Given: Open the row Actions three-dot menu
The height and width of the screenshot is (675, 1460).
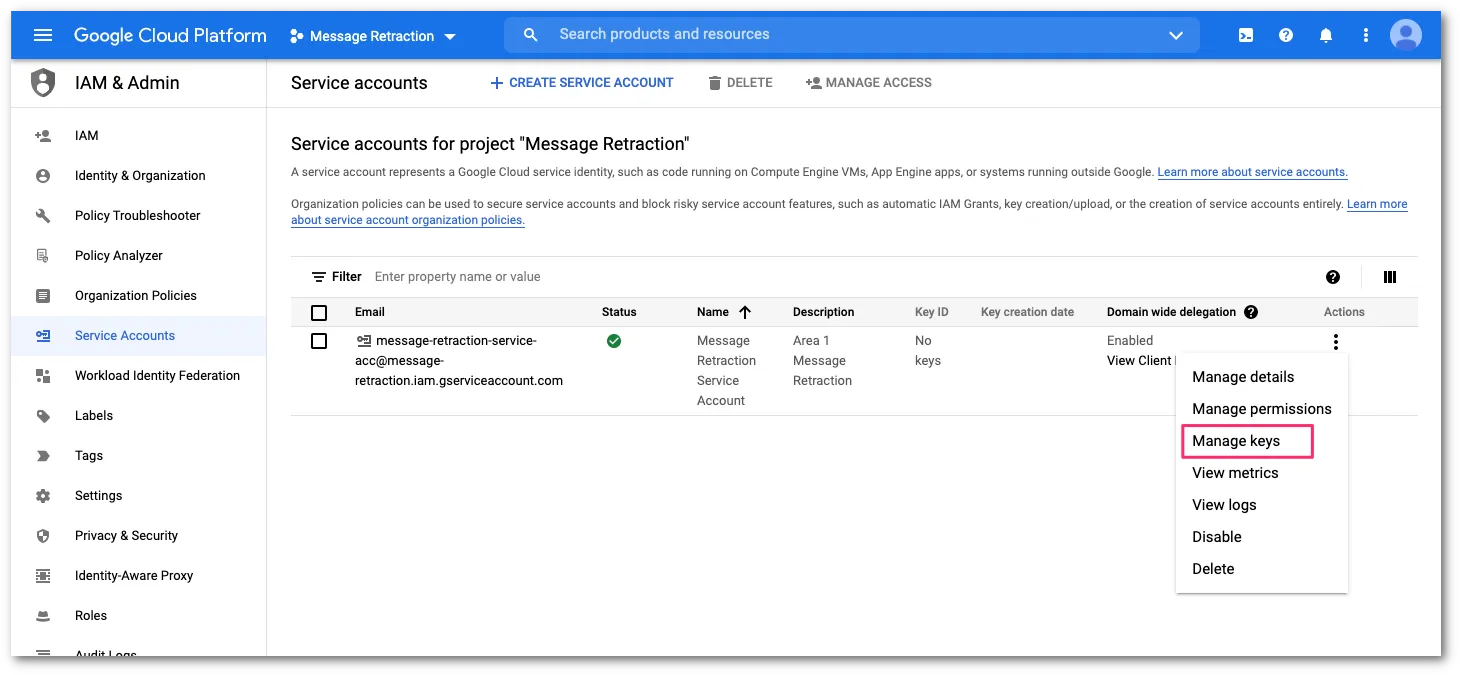Looking at the screenshot, I should click(1335, 341).
